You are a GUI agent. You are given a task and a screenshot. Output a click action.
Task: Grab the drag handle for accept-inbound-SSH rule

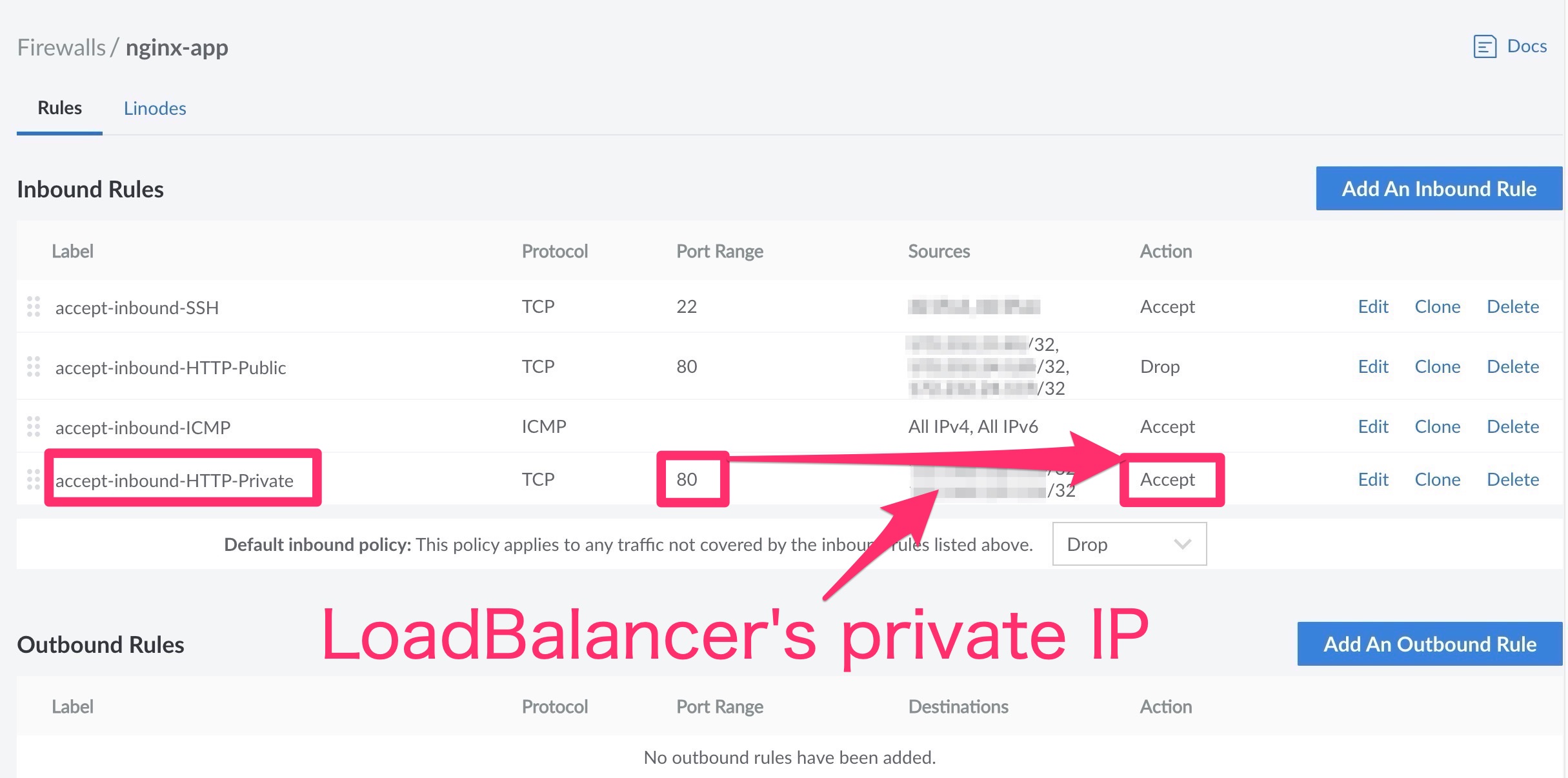34,307
